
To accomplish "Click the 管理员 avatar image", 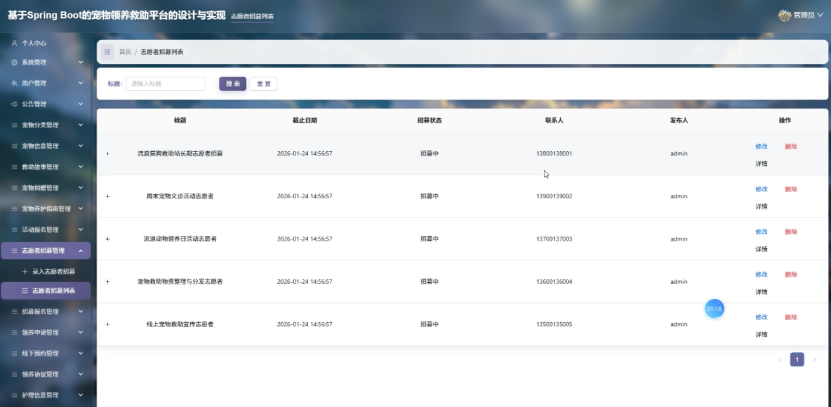I will point(784,15).
